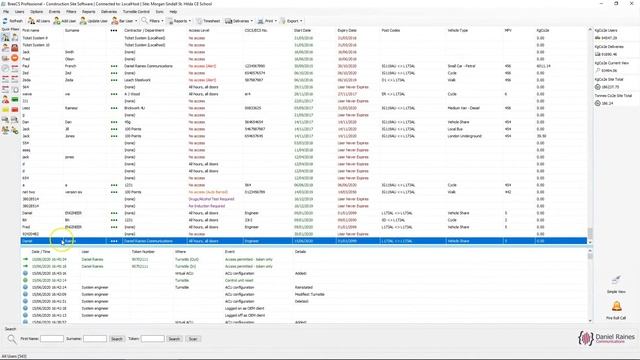Click the All Users status bar text

point(14,356)
